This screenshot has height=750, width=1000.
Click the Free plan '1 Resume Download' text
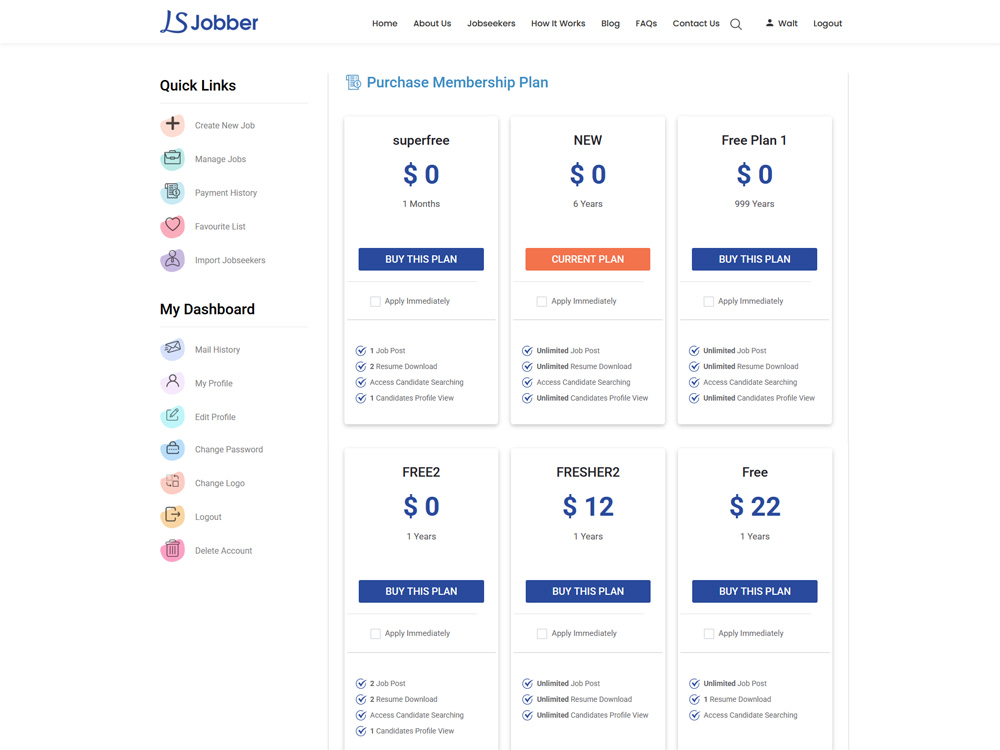(x=737, y=700)
